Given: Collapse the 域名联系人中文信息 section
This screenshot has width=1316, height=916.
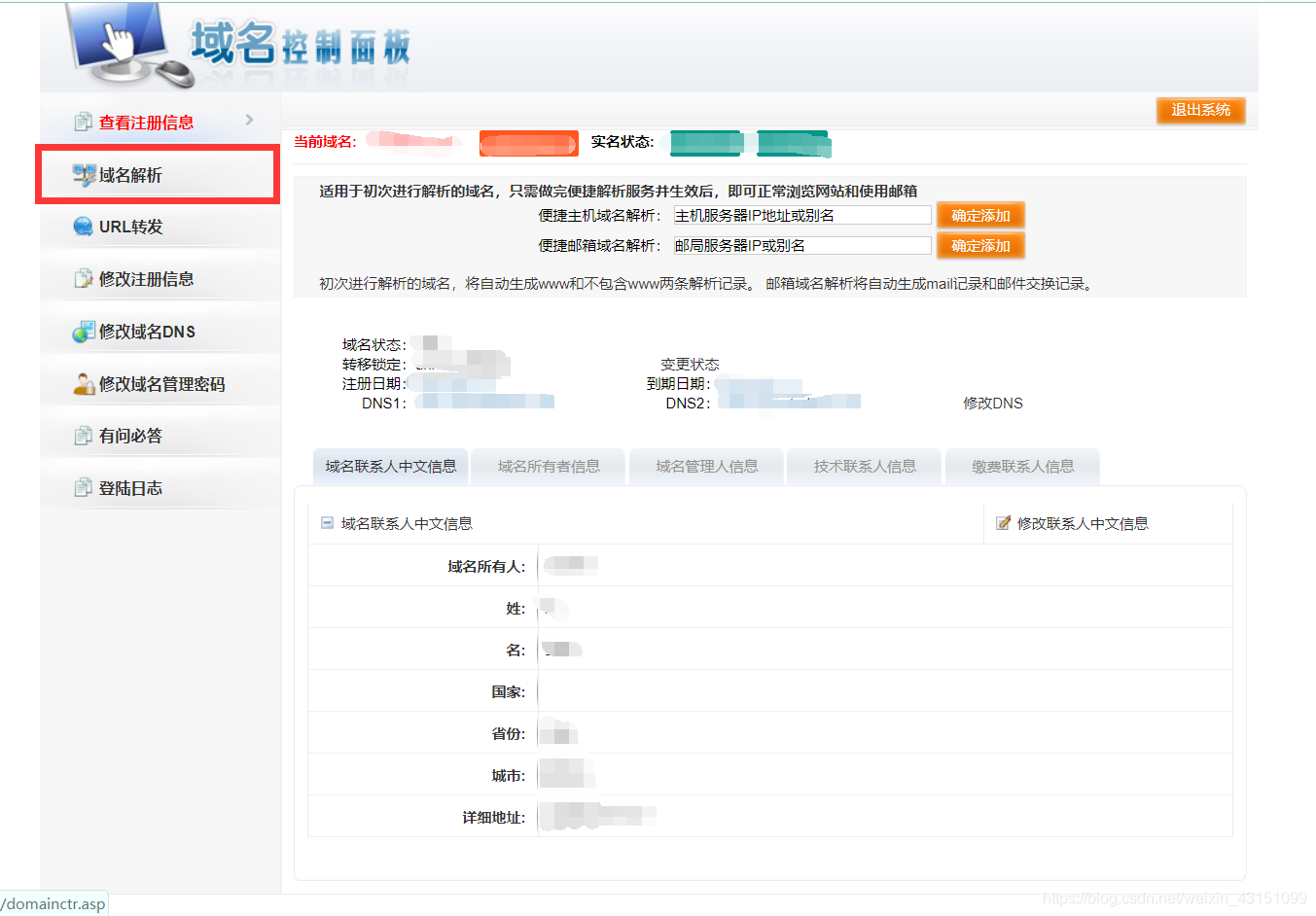Looking at the screenshot, I should pos(326,522).
